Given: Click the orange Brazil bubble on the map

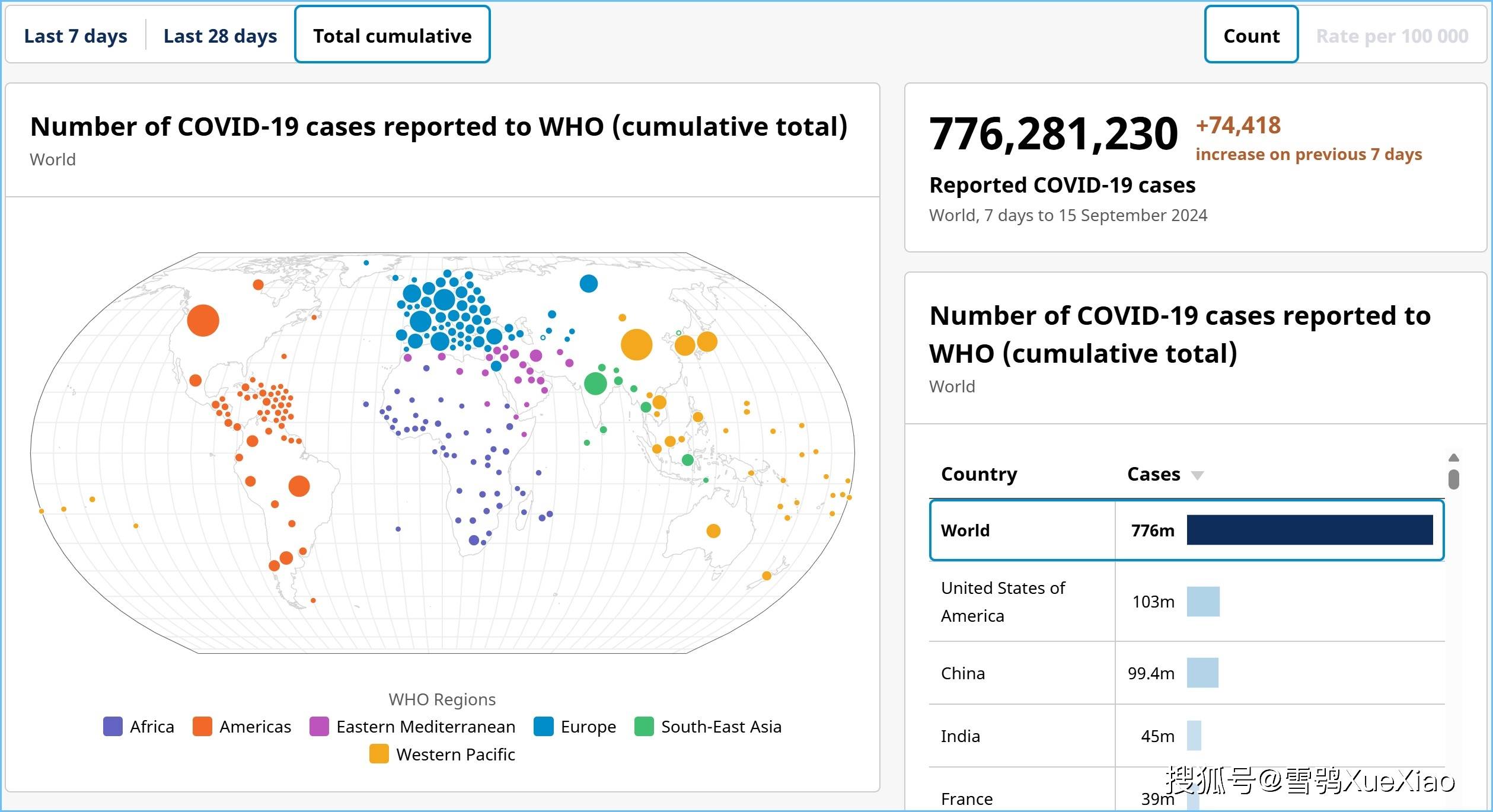Looking at the screenshot, I should click(x=299, y=486).
